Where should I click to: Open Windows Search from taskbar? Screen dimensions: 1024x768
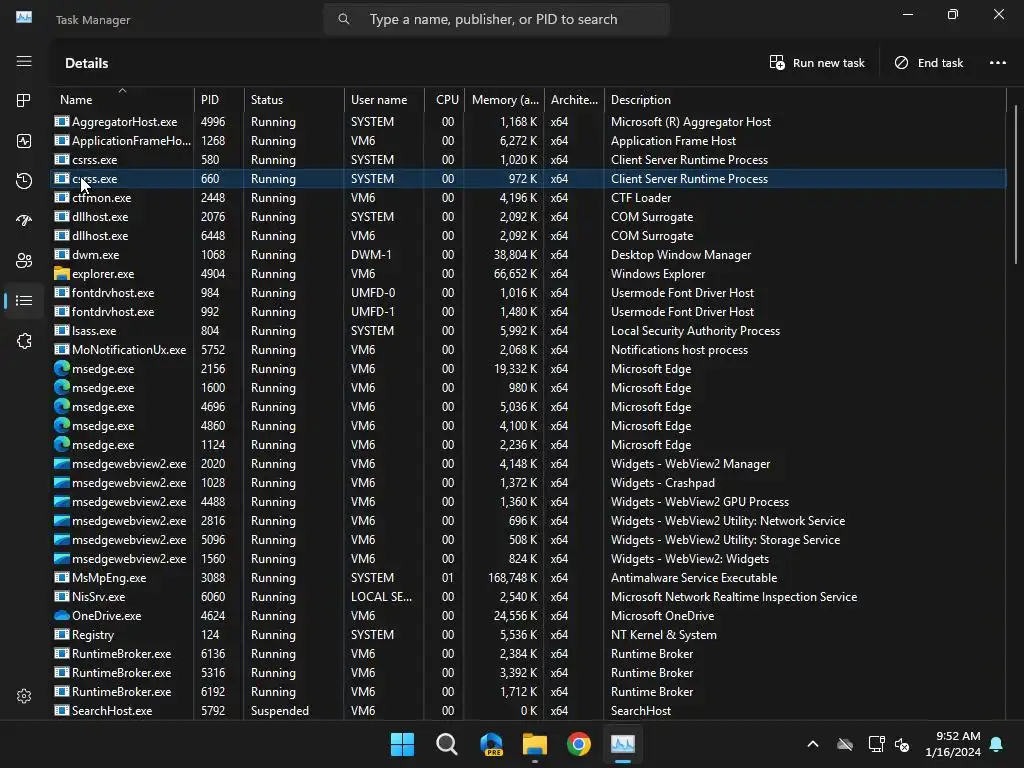point(447,744)
